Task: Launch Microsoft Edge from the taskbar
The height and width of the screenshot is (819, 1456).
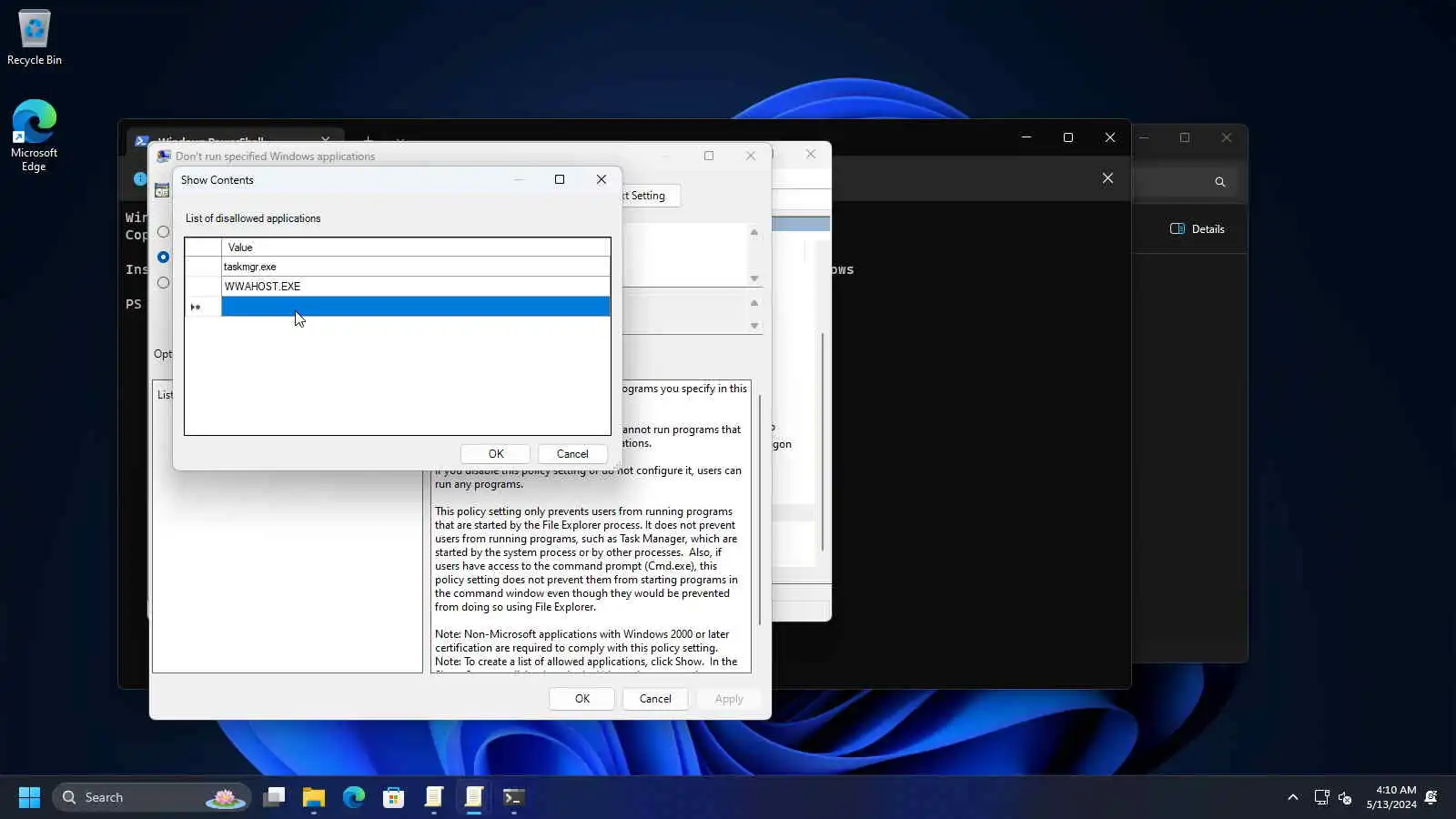Action: 354,797
